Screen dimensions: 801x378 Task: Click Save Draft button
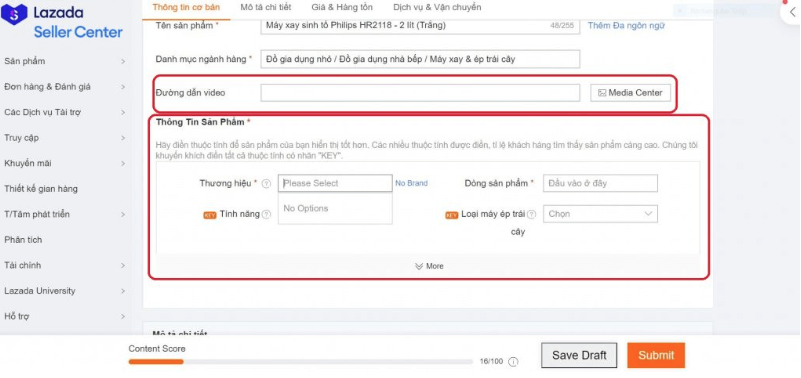(579, 356)
